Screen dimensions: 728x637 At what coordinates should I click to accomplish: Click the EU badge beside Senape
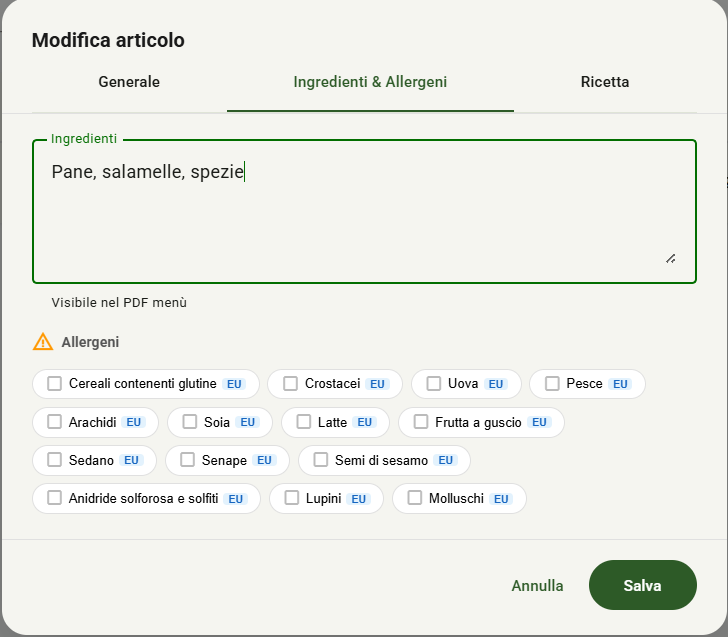point(264,460)
